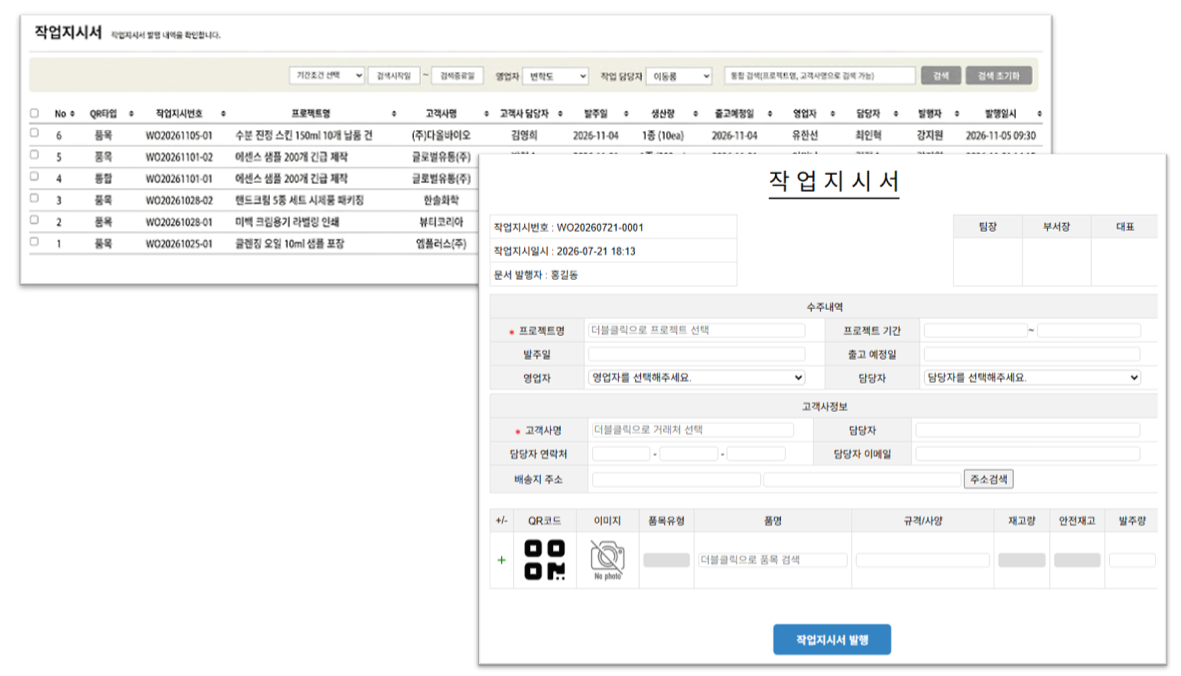Screen dimensions: 1181x676
Task: Open the 영업자 filter dropdown showing 변학도
Action: coord(555,76)
